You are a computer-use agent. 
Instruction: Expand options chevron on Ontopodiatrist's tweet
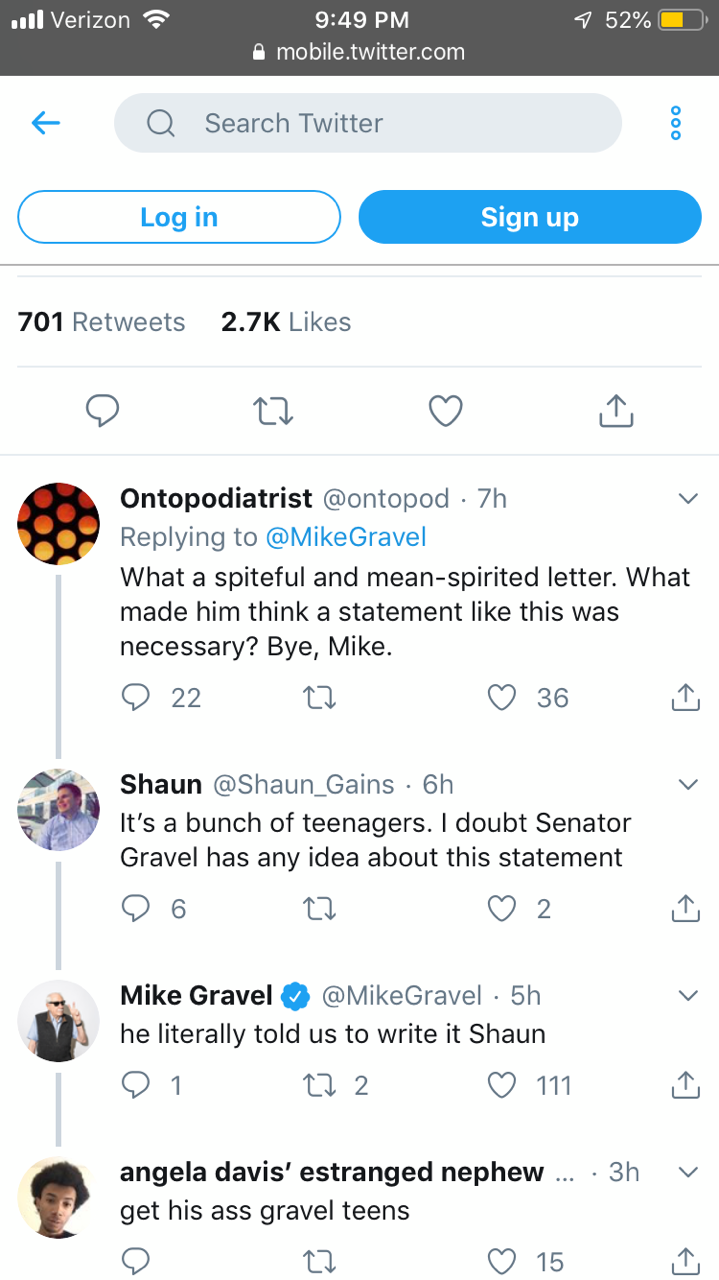coord(687,499)
